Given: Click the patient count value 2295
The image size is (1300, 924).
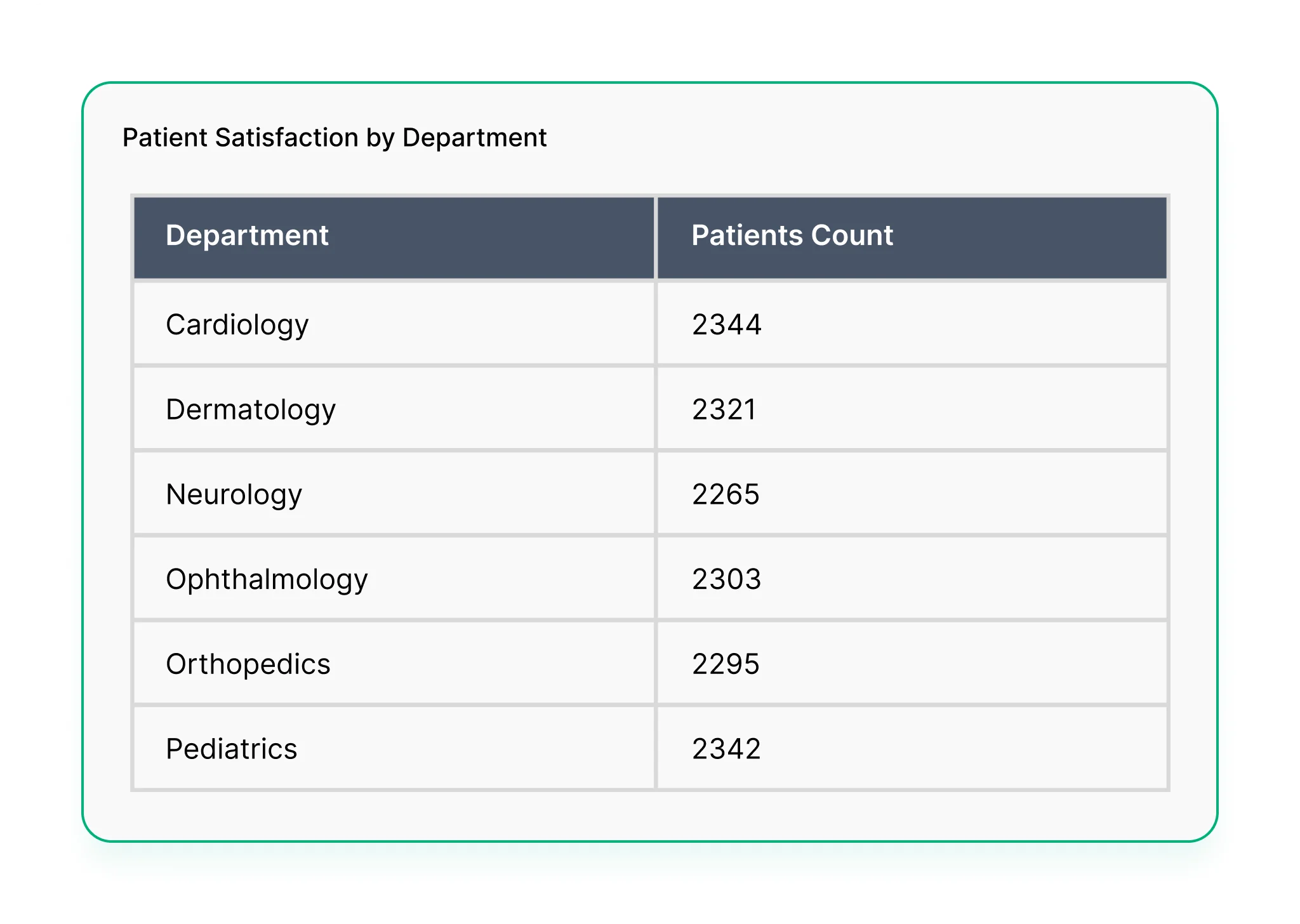Looking at the screenshot, I should coord(726,664).
